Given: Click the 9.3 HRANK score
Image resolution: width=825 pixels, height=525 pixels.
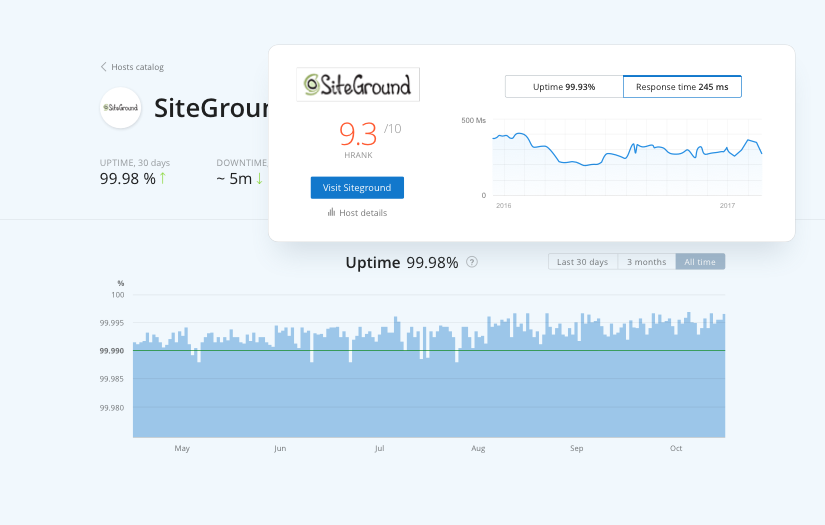Looking at the screenshot, I should coord(358,134).
